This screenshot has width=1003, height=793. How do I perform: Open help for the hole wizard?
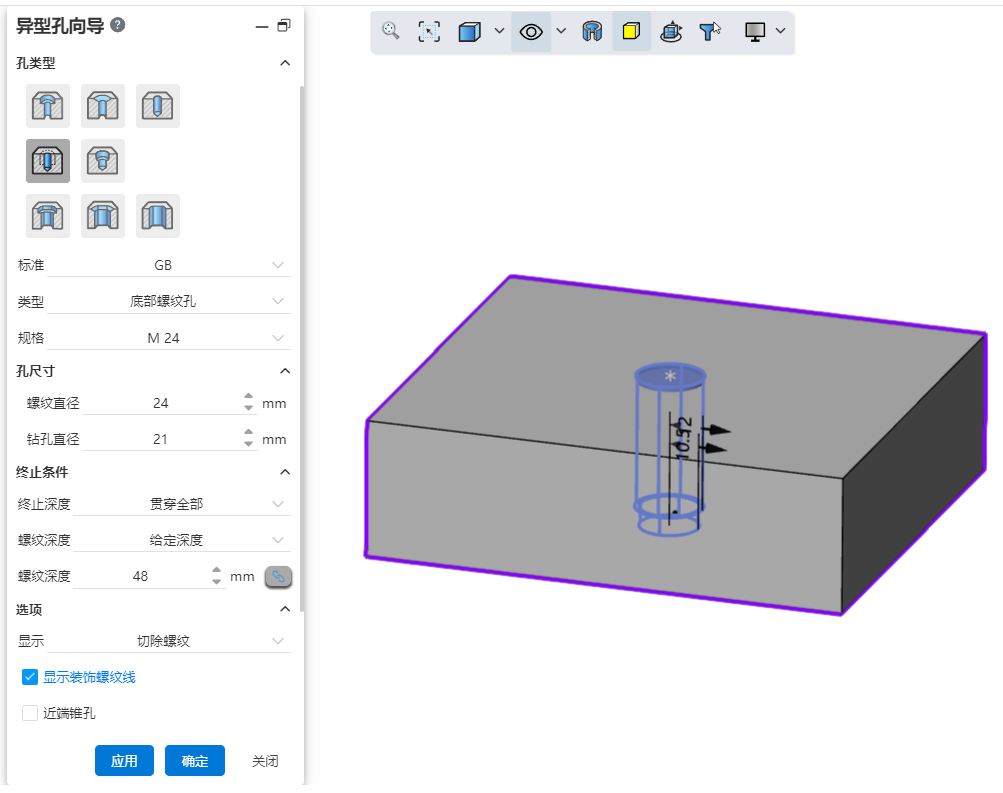pos(118,25)
